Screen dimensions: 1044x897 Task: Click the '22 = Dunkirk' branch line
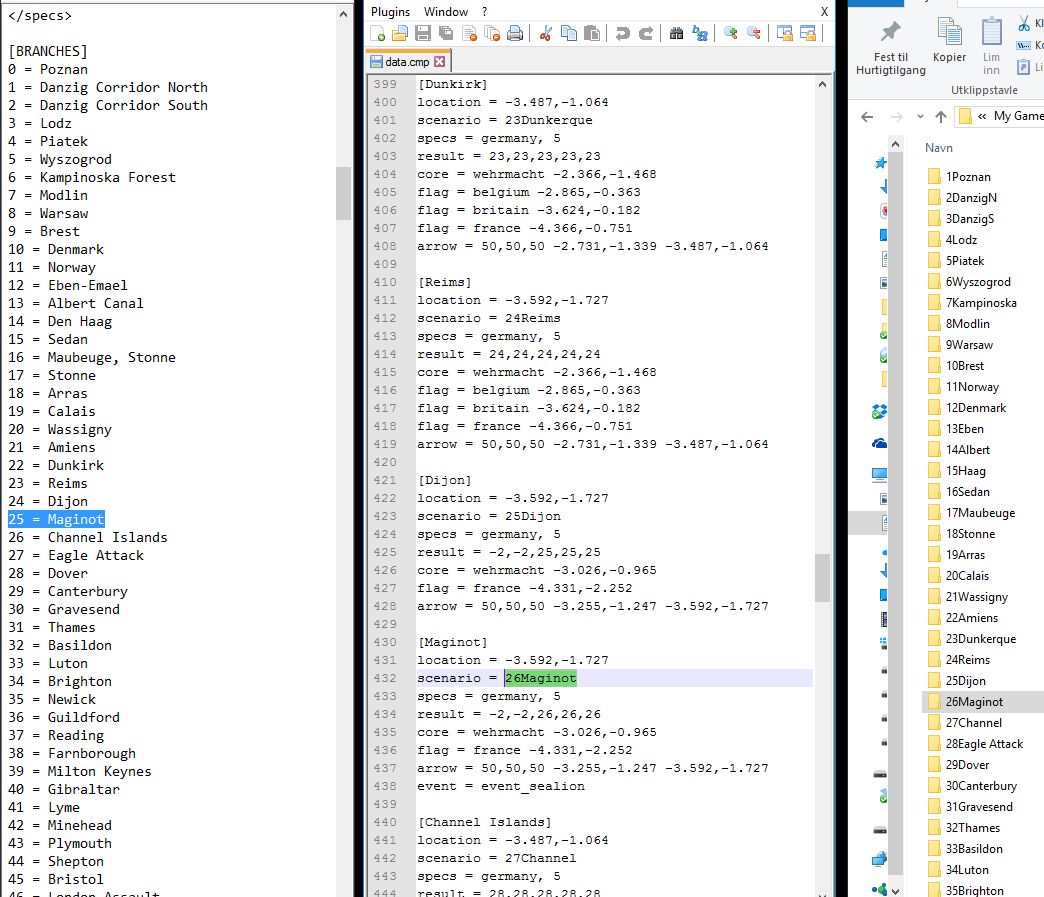[x=56, y=465]
